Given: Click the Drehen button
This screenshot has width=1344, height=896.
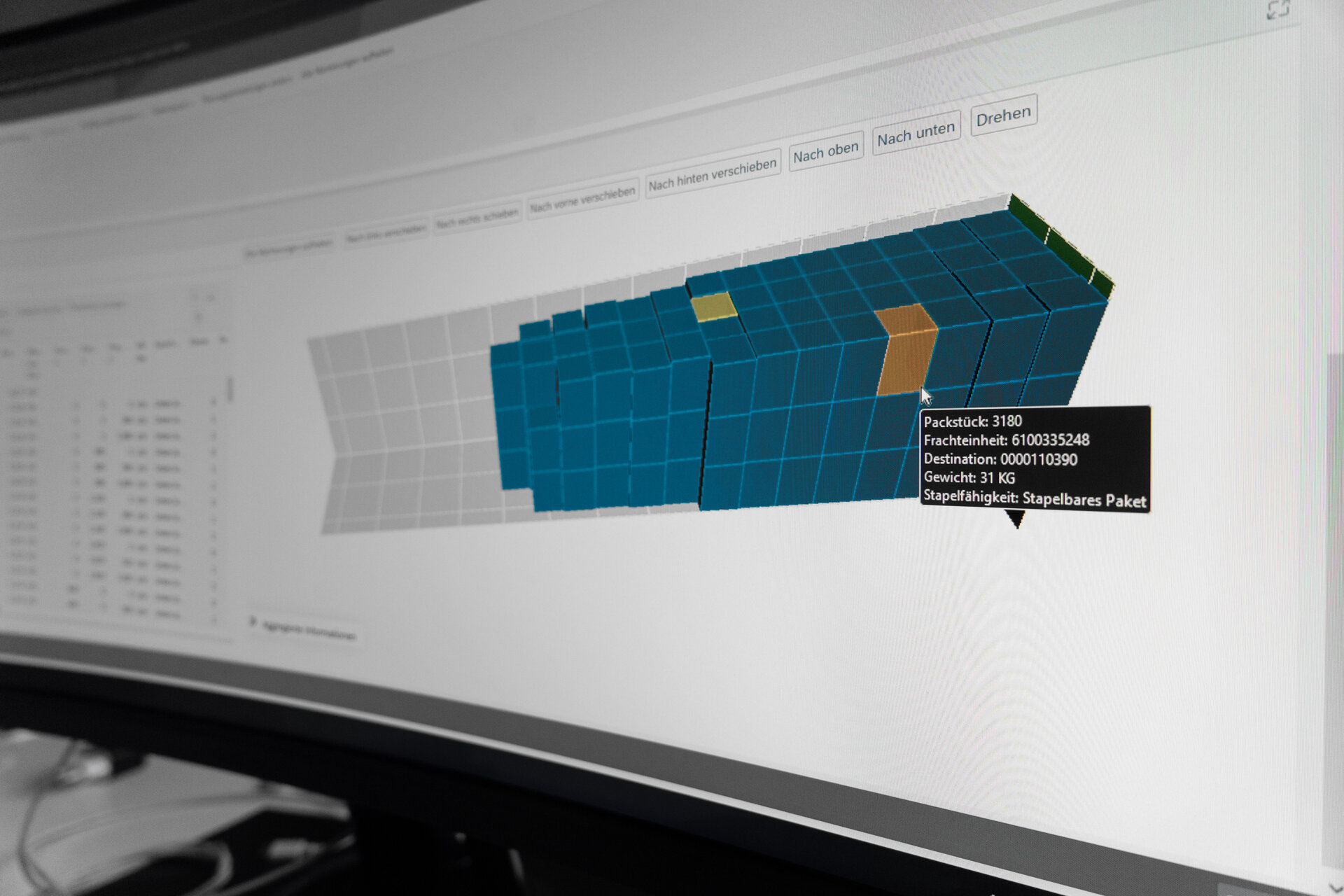Looking at the screenshot, I should click(x=1003, y=116).
